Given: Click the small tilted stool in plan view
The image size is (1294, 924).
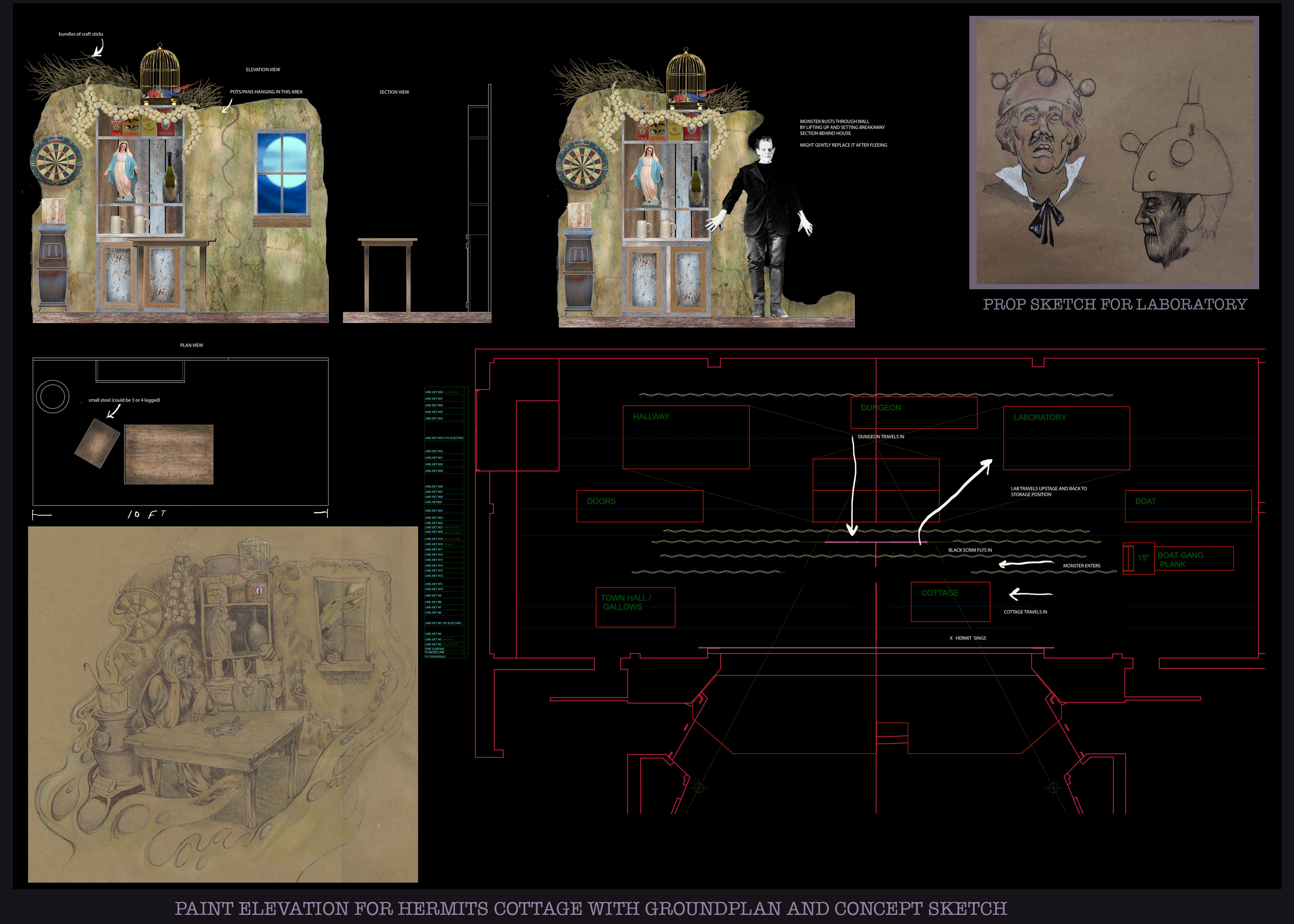Looking at the screenshot, I should click(x=97, y=443).
